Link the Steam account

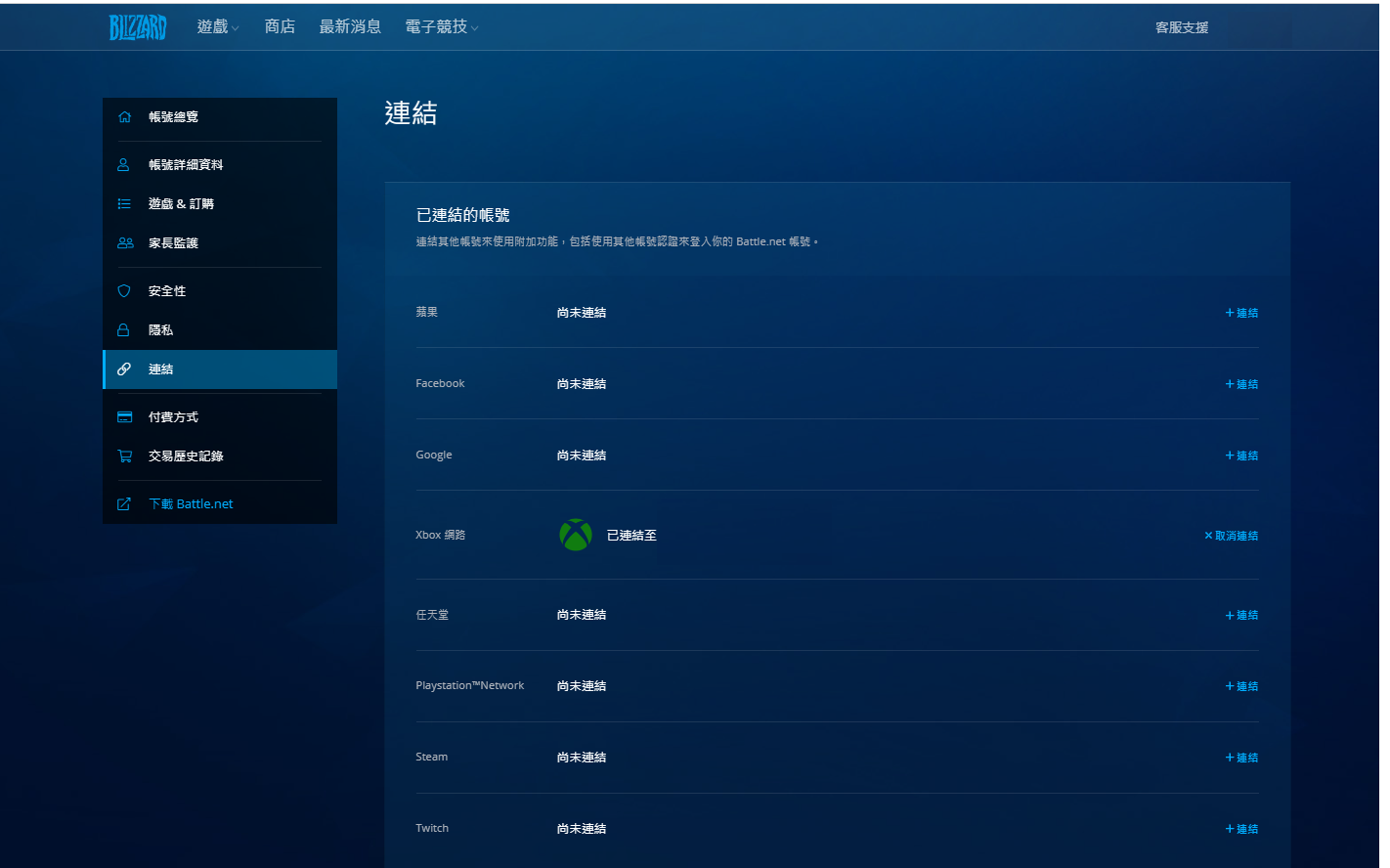point(1241,758)
